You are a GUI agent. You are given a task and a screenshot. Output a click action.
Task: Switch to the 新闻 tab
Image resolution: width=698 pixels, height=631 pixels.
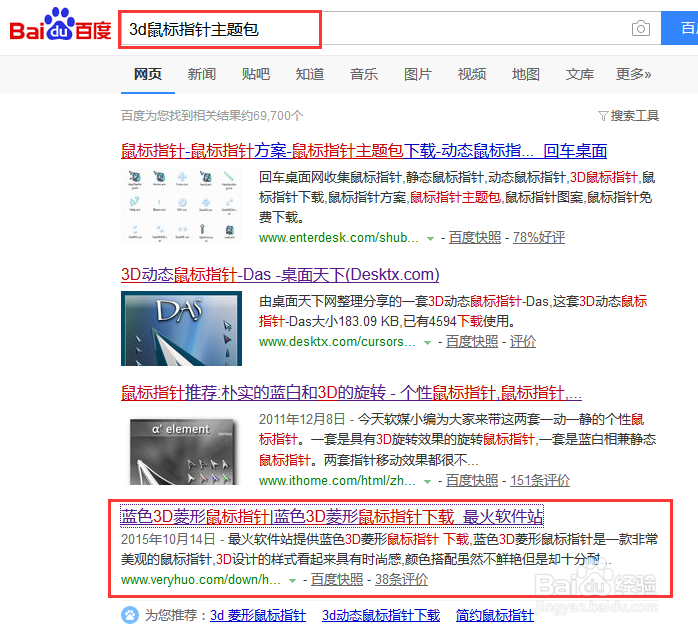[202, 74]
